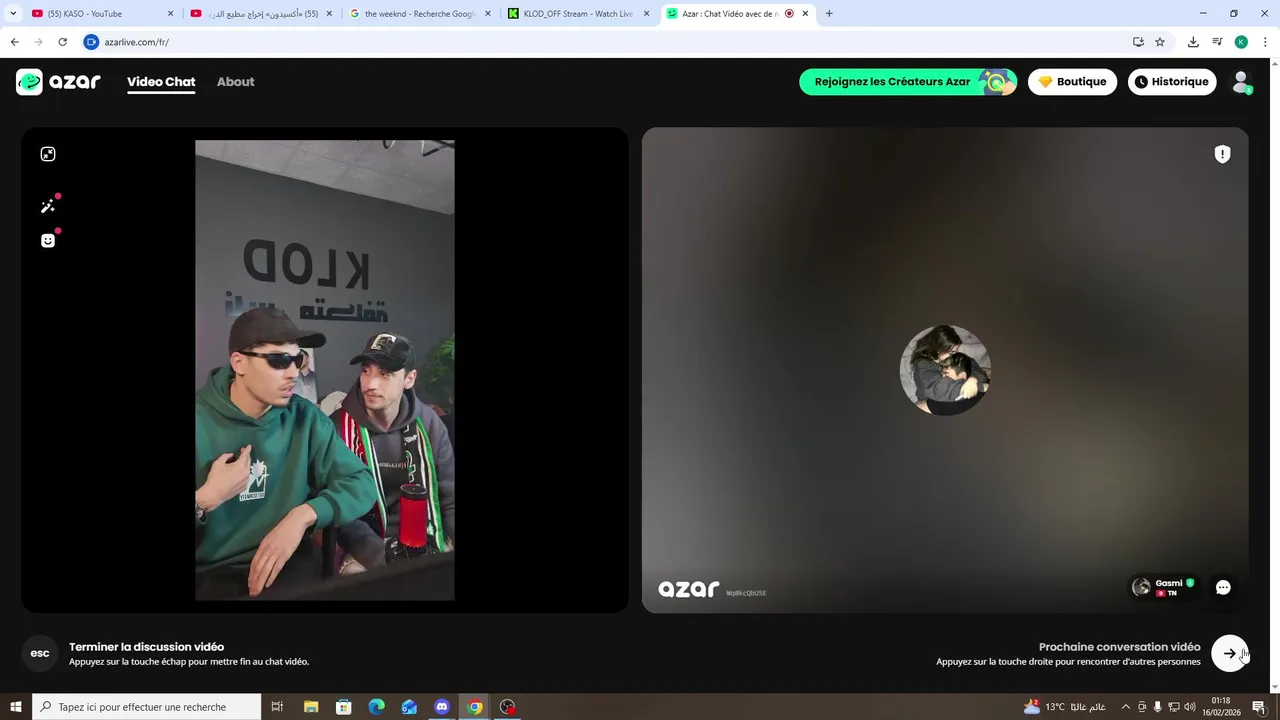Click Rejoignez les Créateurs Azar button
Image resolution: width=1280 pixels, height=720 pixels.
tap(908, 82)
